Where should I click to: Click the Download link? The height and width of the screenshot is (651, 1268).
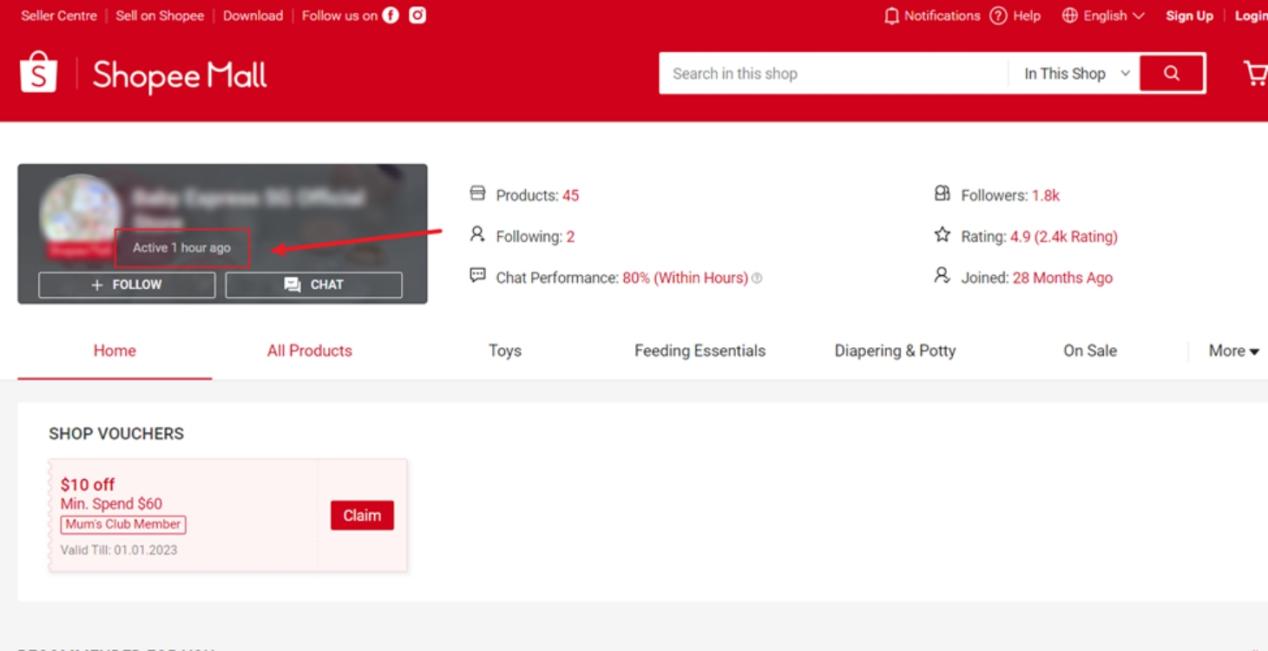click(253, 16)
